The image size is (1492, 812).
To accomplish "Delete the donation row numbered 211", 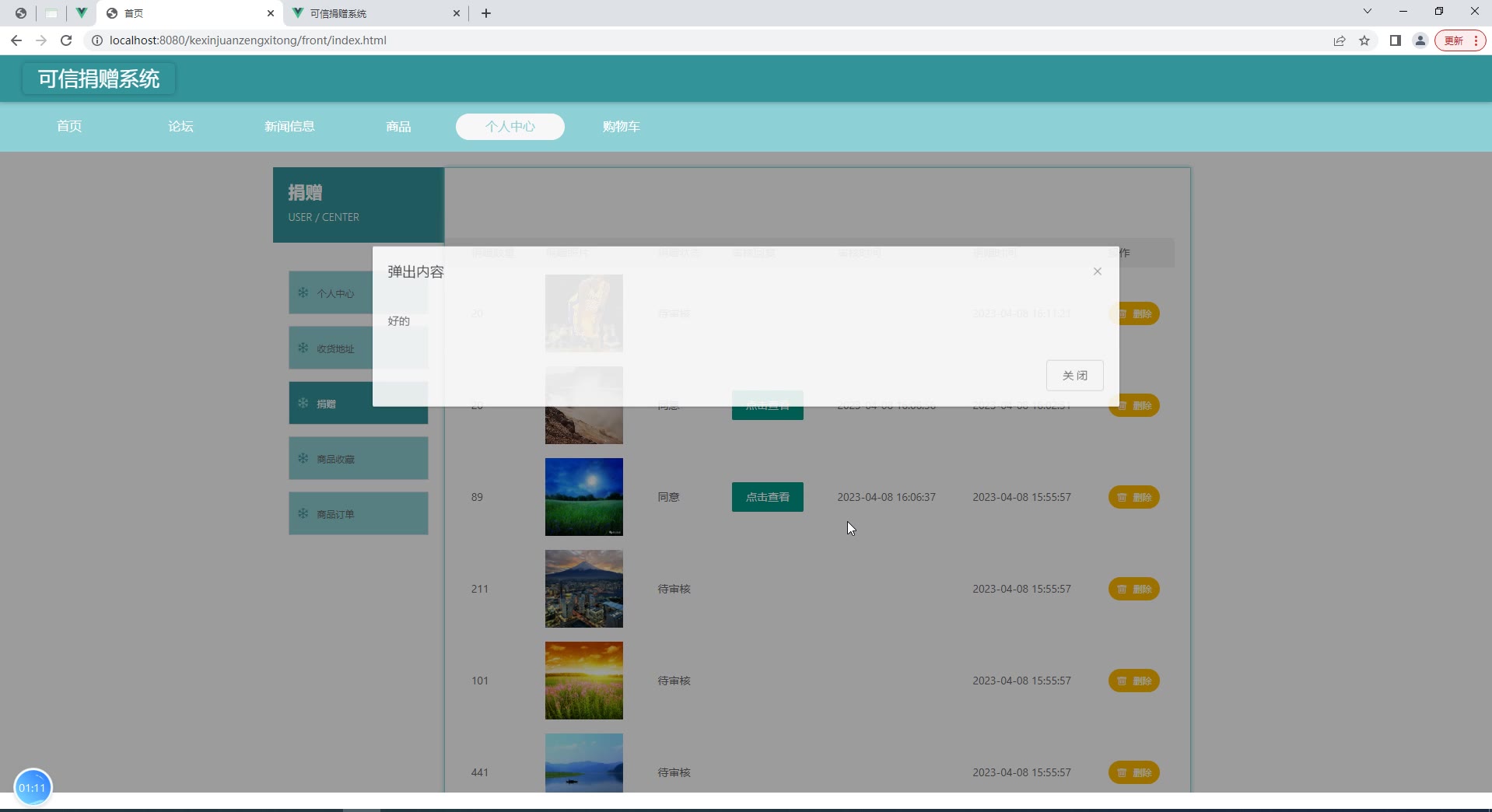I will [1134, 589].
